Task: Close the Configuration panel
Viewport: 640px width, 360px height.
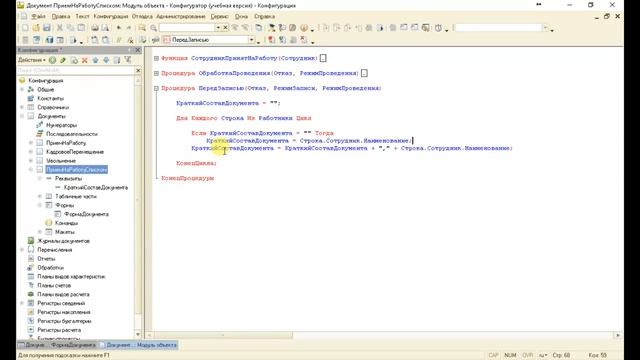Action: [138, 50]
